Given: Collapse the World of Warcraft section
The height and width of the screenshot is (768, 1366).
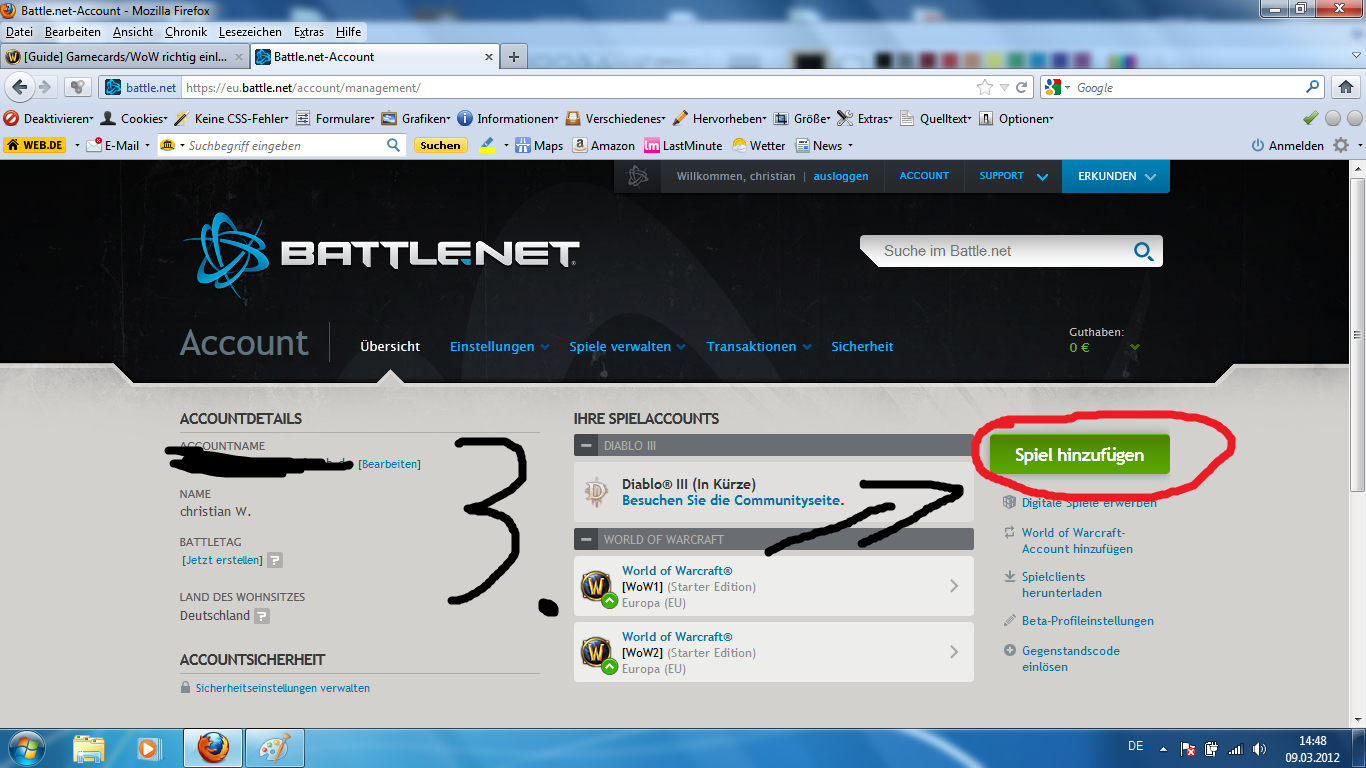Looking at the screenshot, I should [x=585, y=539].
